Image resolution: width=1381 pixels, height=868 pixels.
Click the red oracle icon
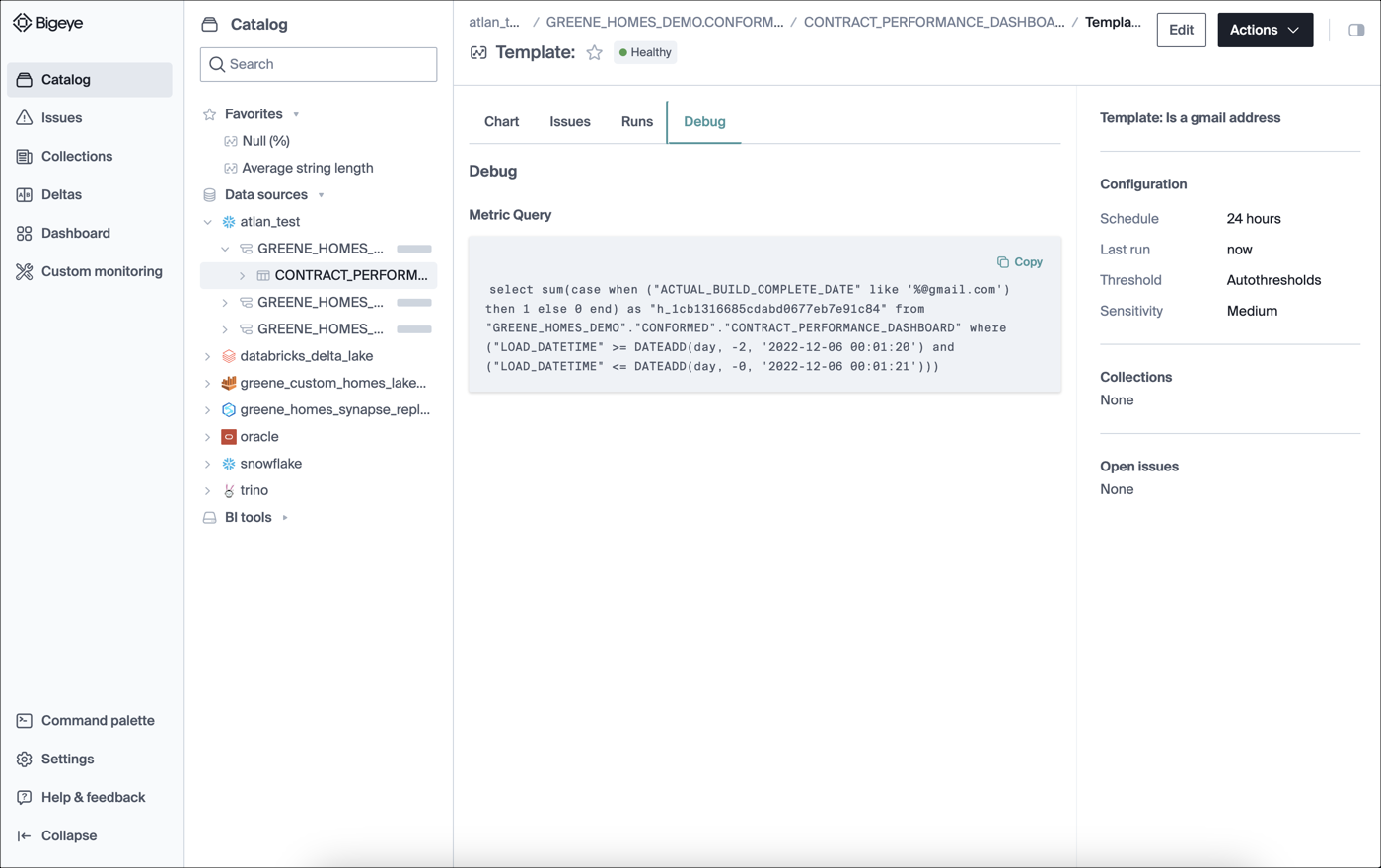tap(229, 437)
